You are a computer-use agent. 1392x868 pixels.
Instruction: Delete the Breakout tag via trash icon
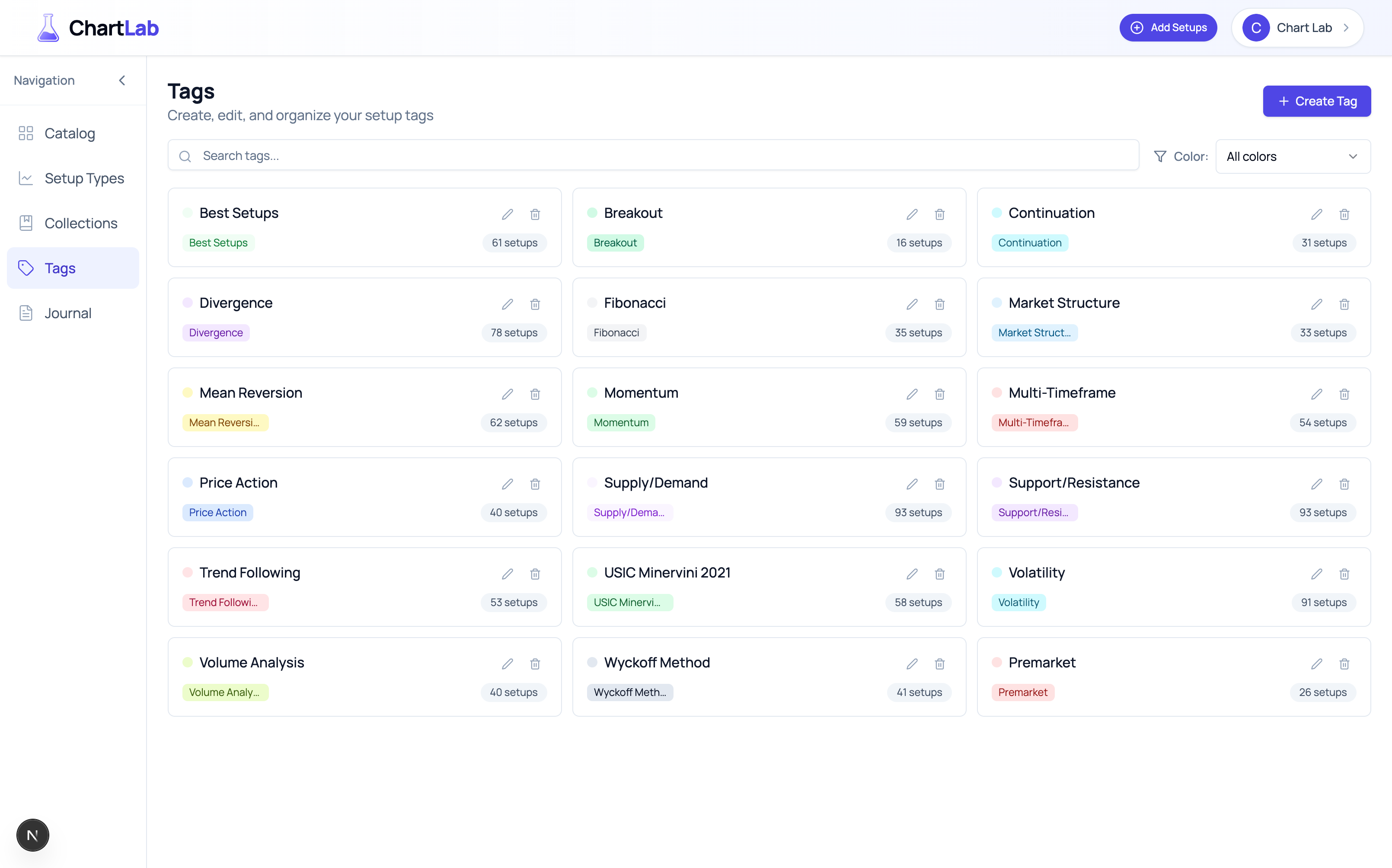tap(940, 214)
